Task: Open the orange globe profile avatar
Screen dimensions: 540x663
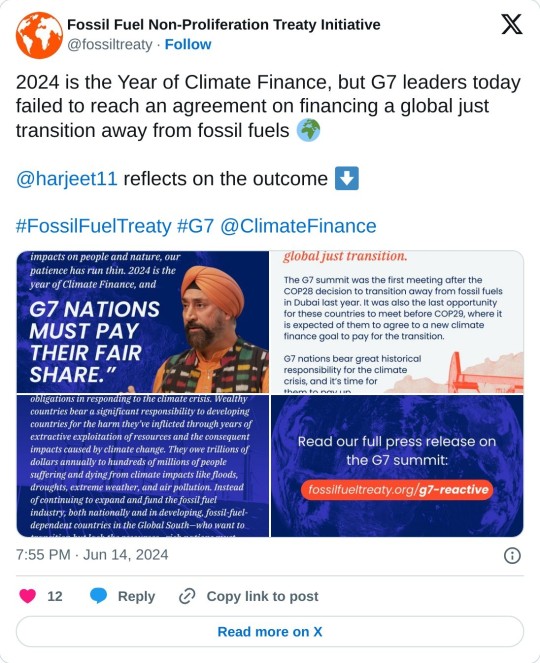Action: point(39,35)
